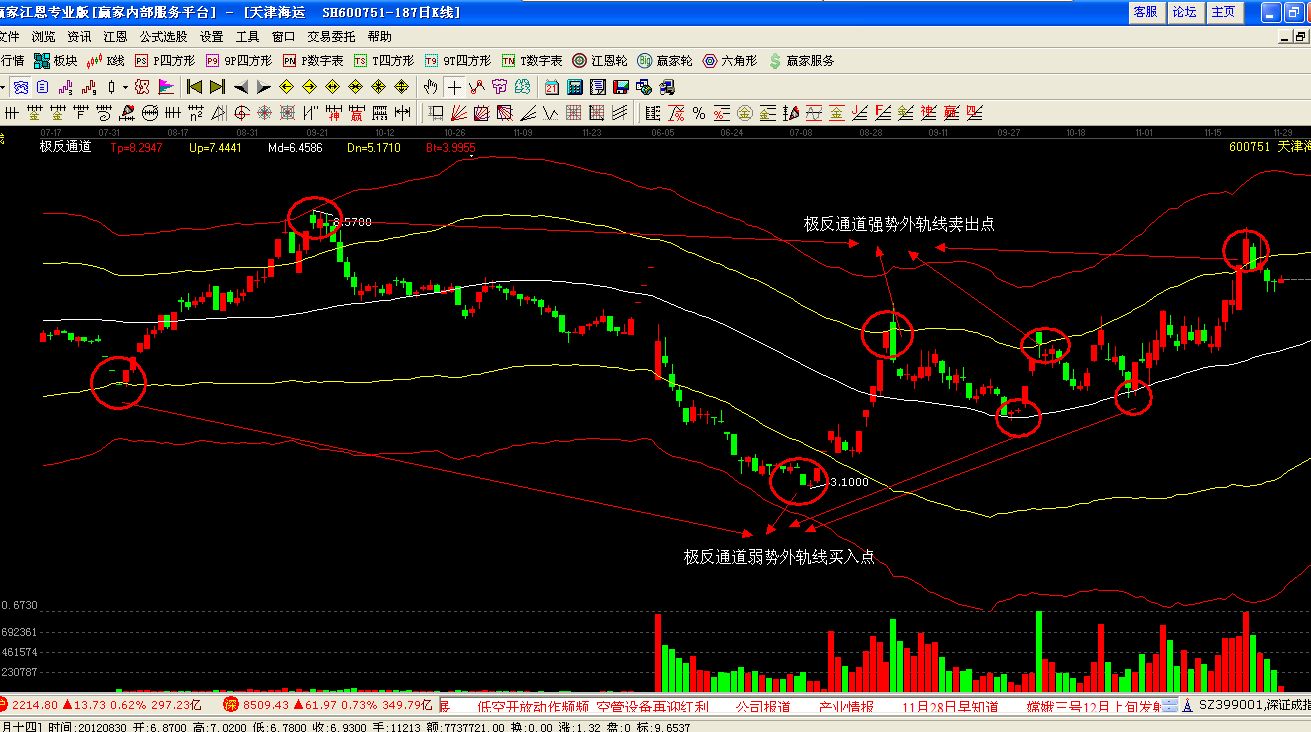Open the 设置 settings menu

tap(211, 36)
